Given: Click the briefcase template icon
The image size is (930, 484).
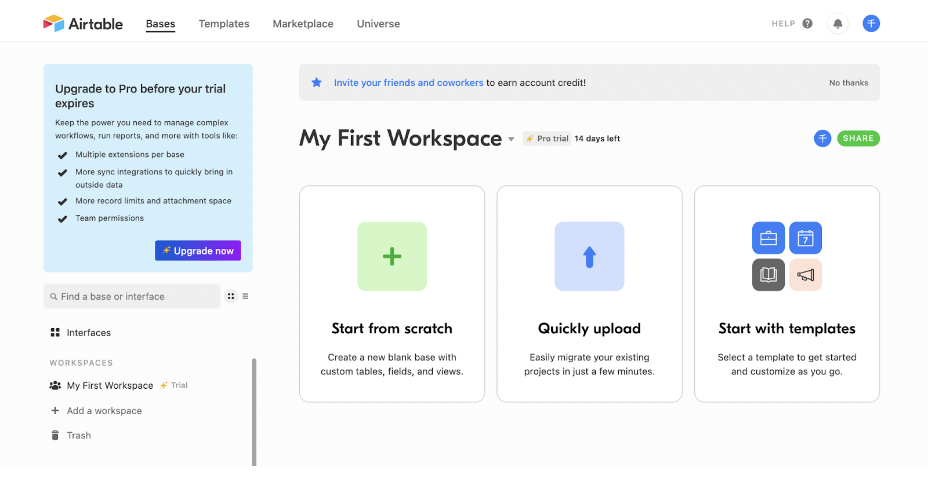Looking at the screenshot, I should 768,238.
